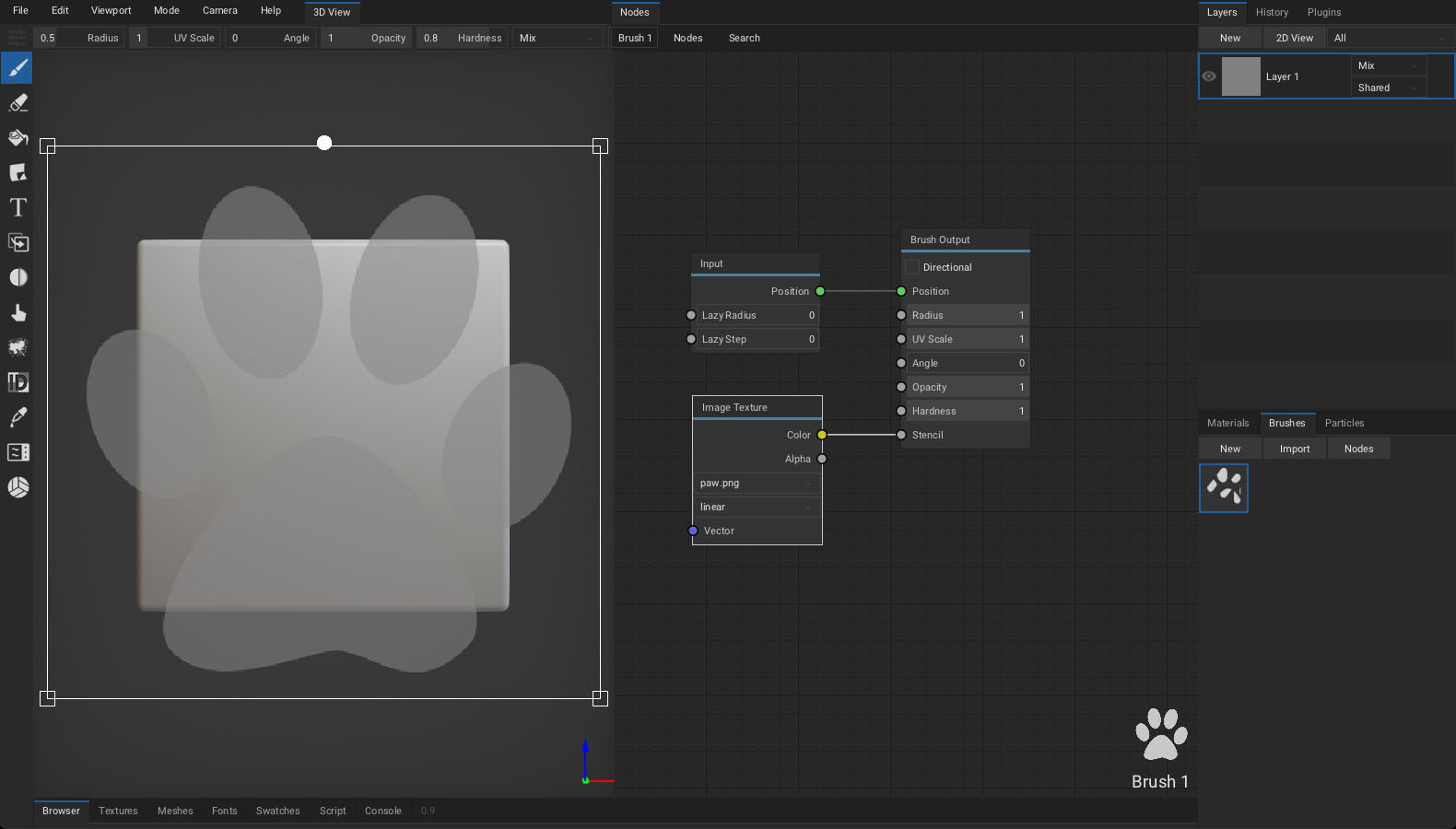The width and height of the screenshot is (1456, 829).
Task: Click the Import brush button
Action: [1295, 449]
